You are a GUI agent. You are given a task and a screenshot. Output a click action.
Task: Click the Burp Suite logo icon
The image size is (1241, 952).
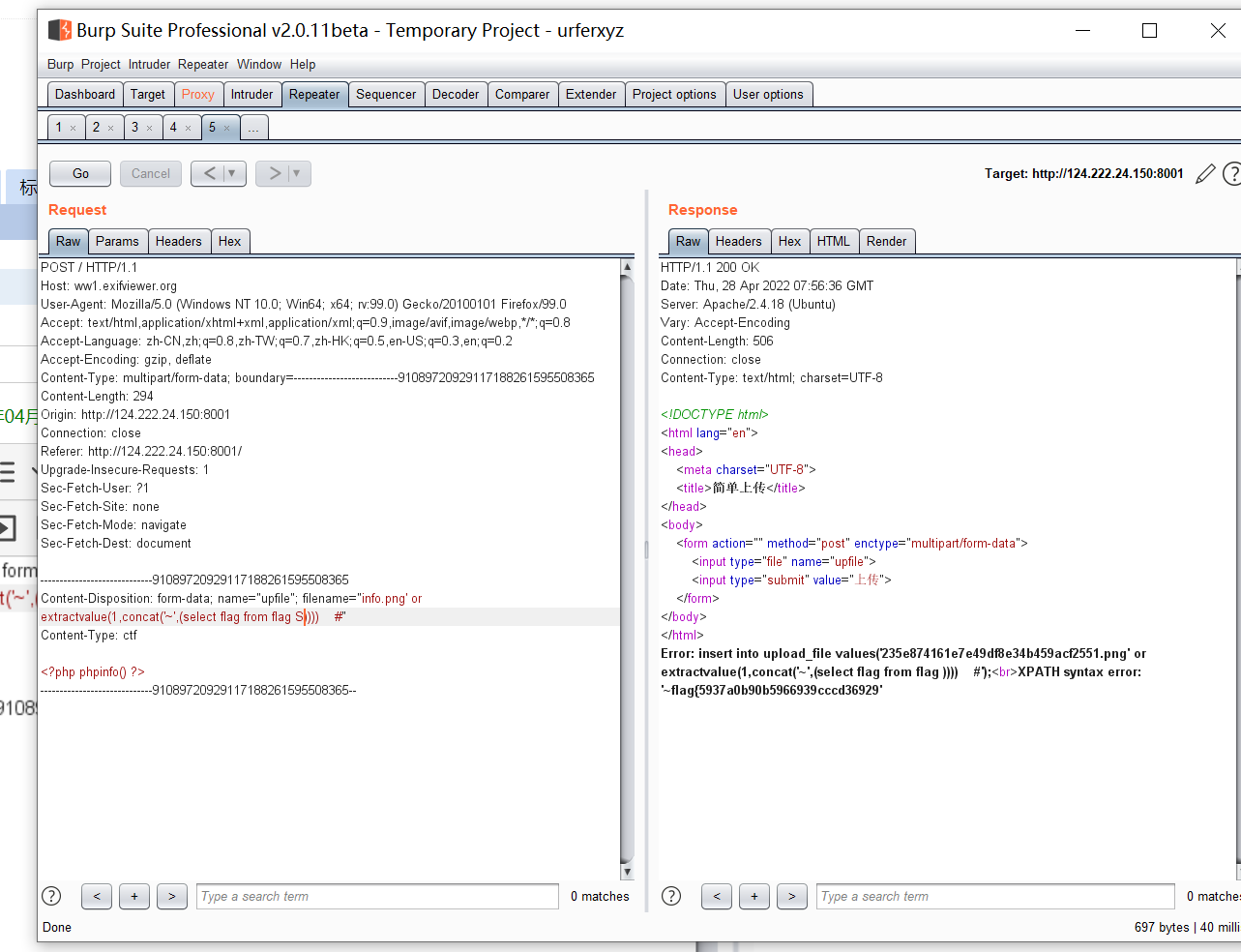[x=60, y=30]
